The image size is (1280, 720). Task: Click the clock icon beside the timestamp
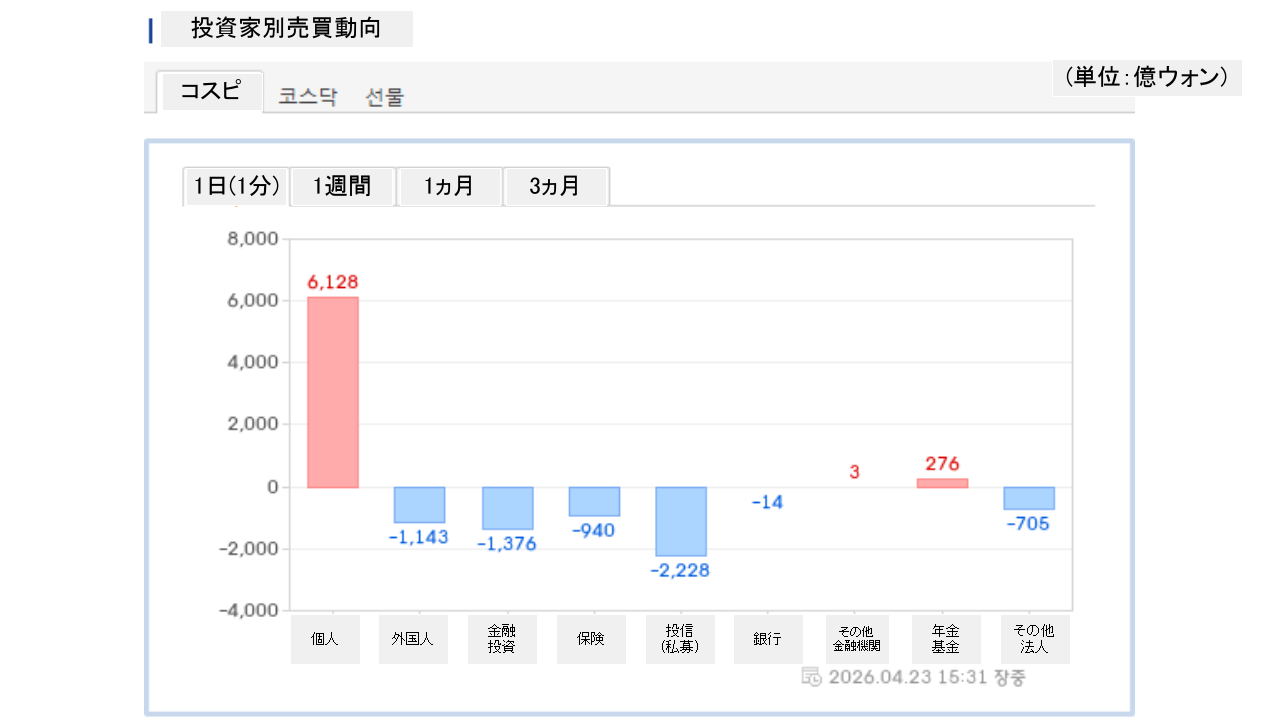tap(812, 677)
